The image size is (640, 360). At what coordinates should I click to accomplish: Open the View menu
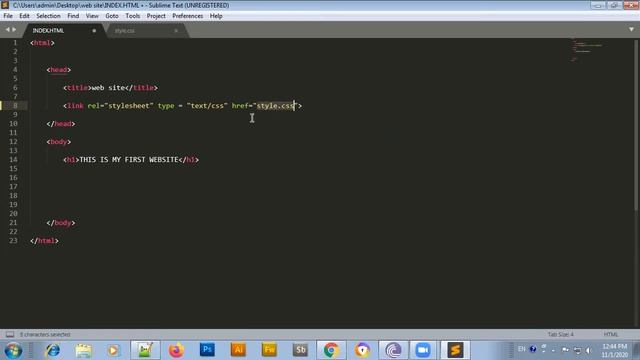[92, 16]
